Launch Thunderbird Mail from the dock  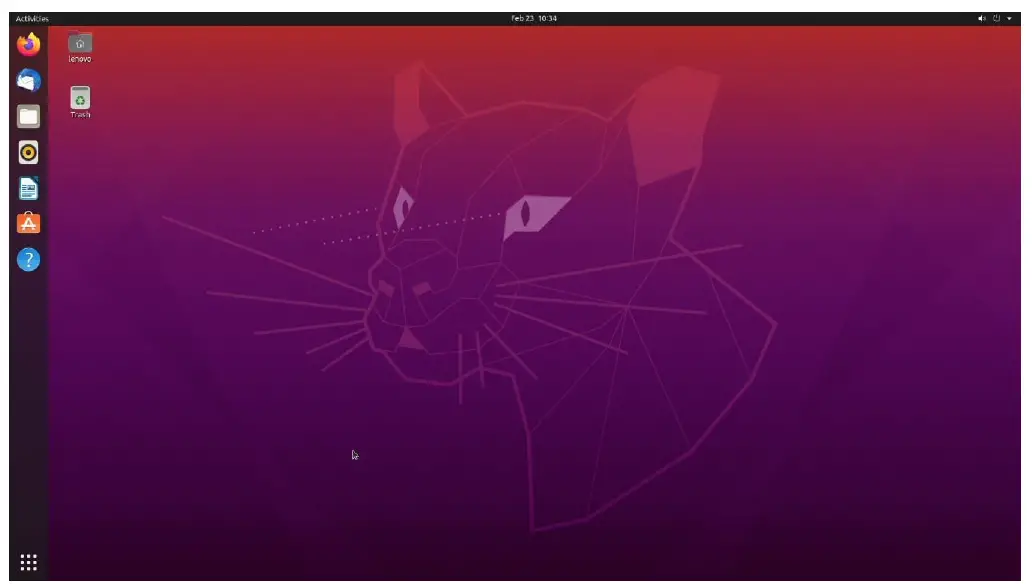[28, 81]
